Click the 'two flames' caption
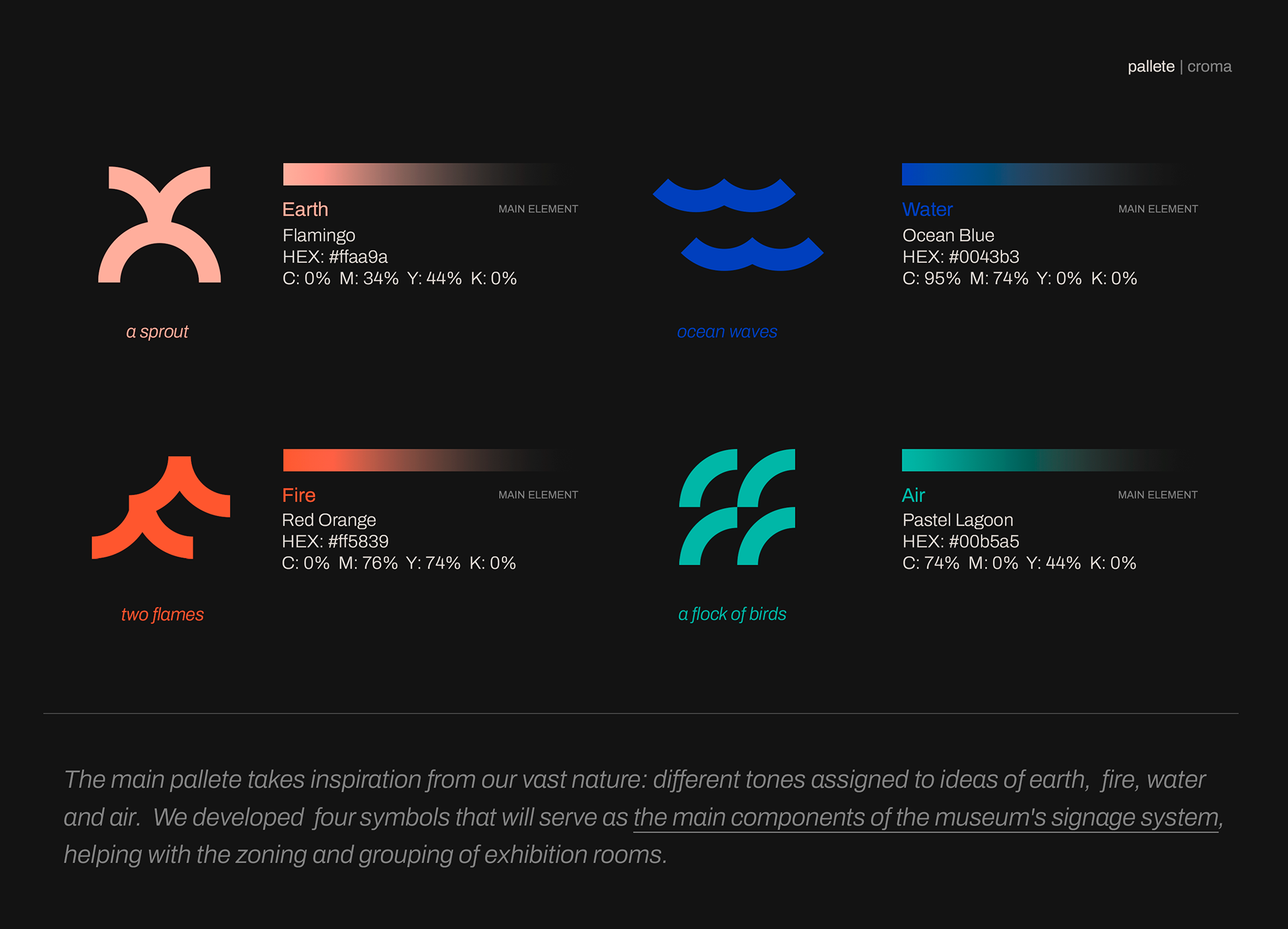 162,614
